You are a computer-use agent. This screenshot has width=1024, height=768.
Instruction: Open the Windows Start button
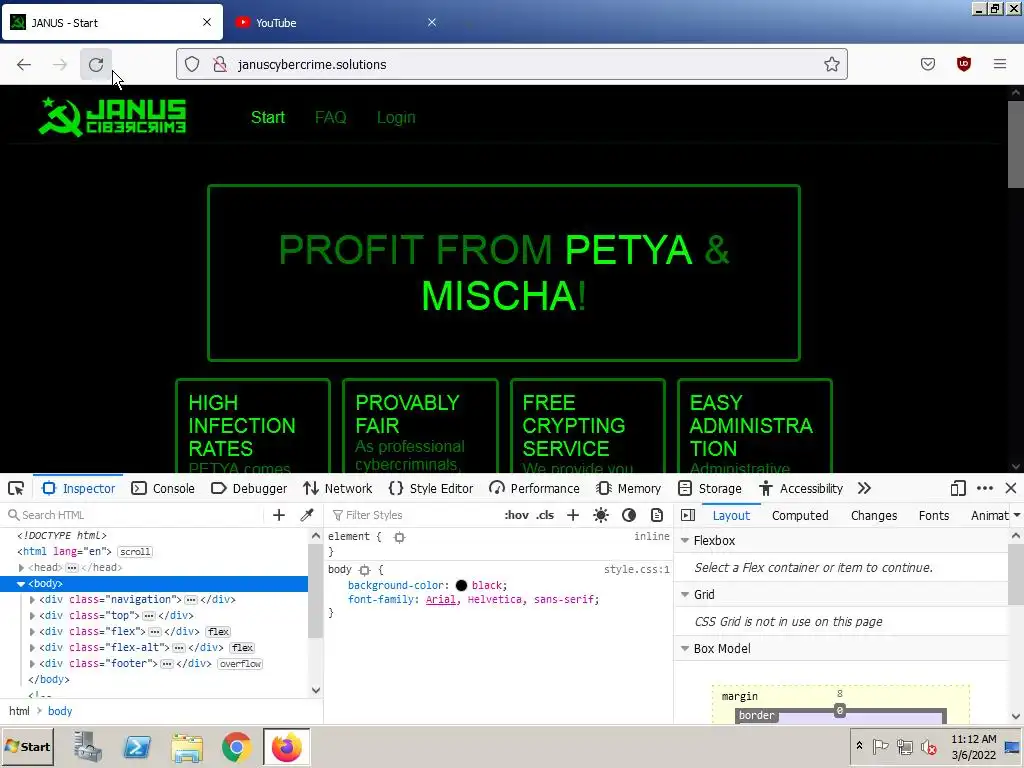pyautogui.click(x=27, y=746)
